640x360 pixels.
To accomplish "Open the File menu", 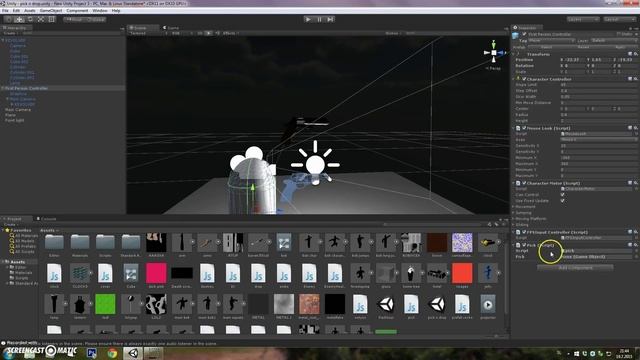I will coord(5,11).
